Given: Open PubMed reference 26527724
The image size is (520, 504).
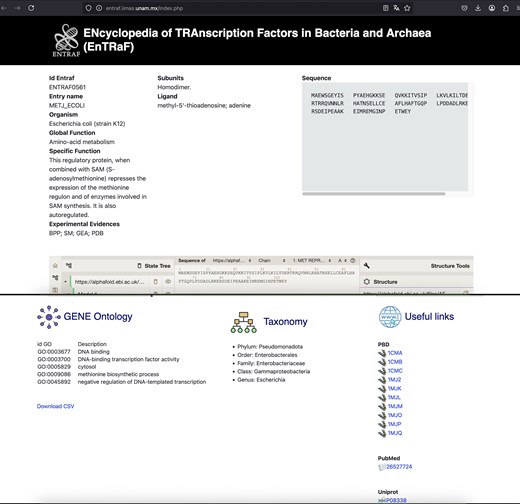Looking at the screenshot, I should click(x=399, y=467).
